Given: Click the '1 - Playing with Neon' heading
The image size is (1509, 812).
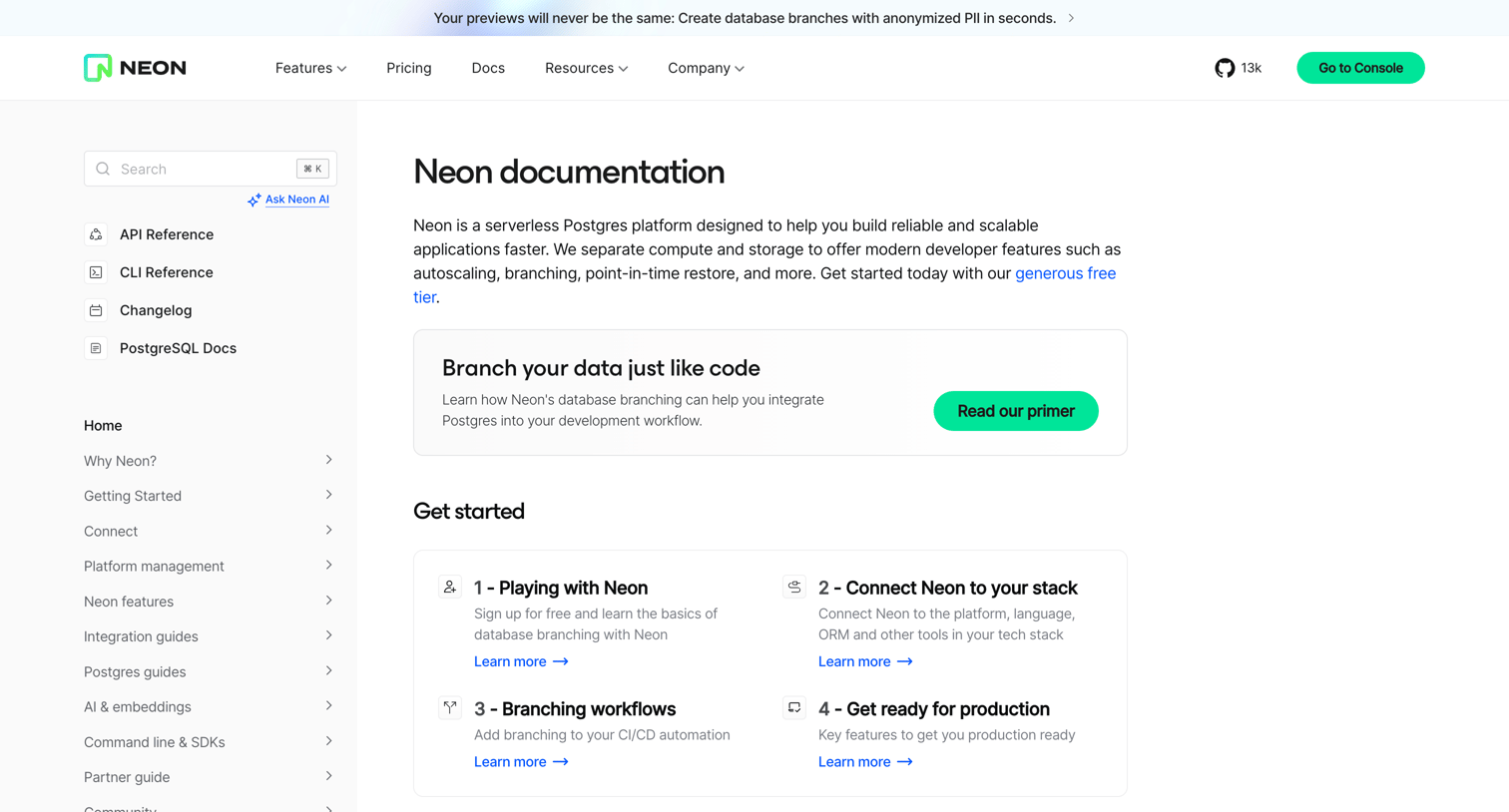Looking at the screenshot, I should coord(561,588).
